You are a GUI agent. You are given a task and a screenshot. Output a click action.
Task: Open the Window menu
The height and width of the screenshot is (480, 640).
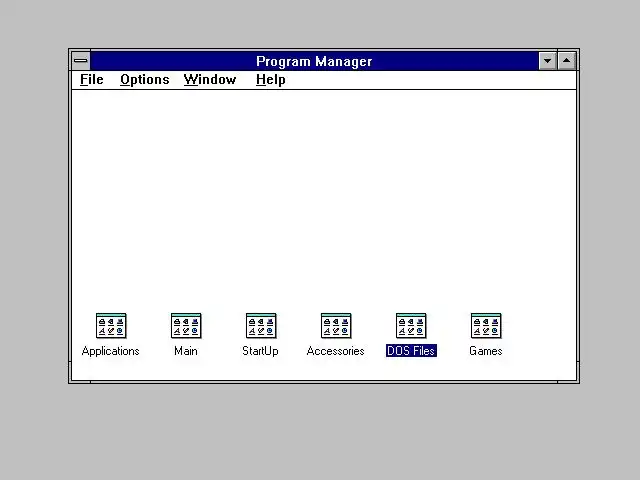(210, 80)
